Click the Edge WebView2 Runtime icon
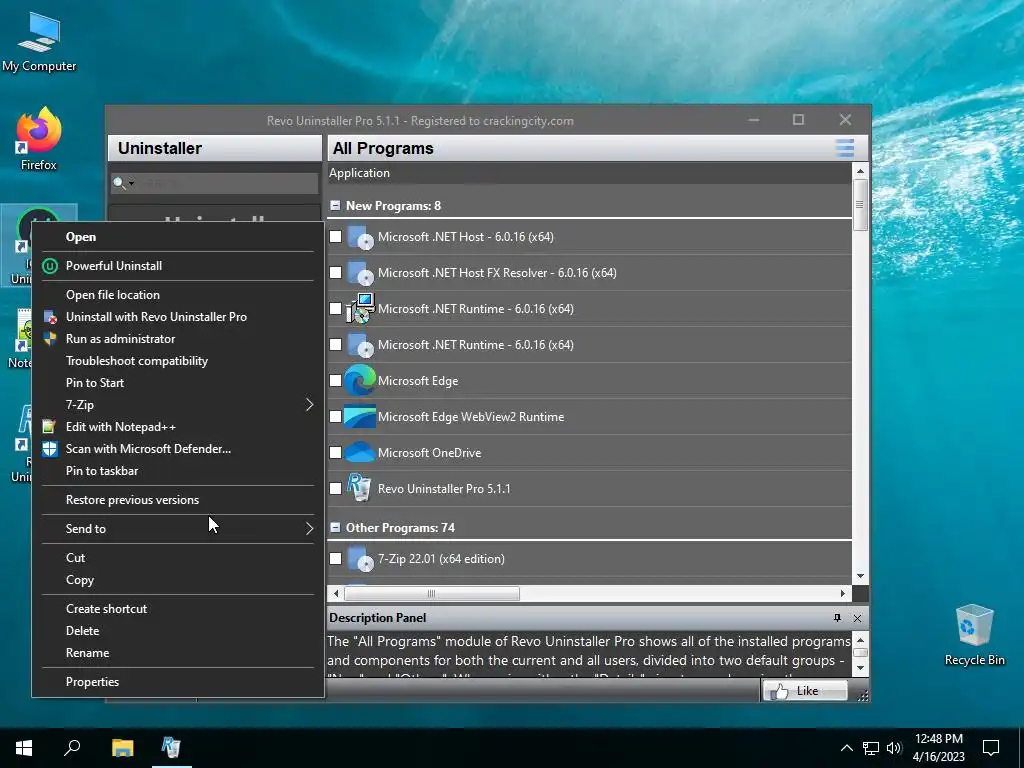The image size is (1024, 768). (360, 417)
